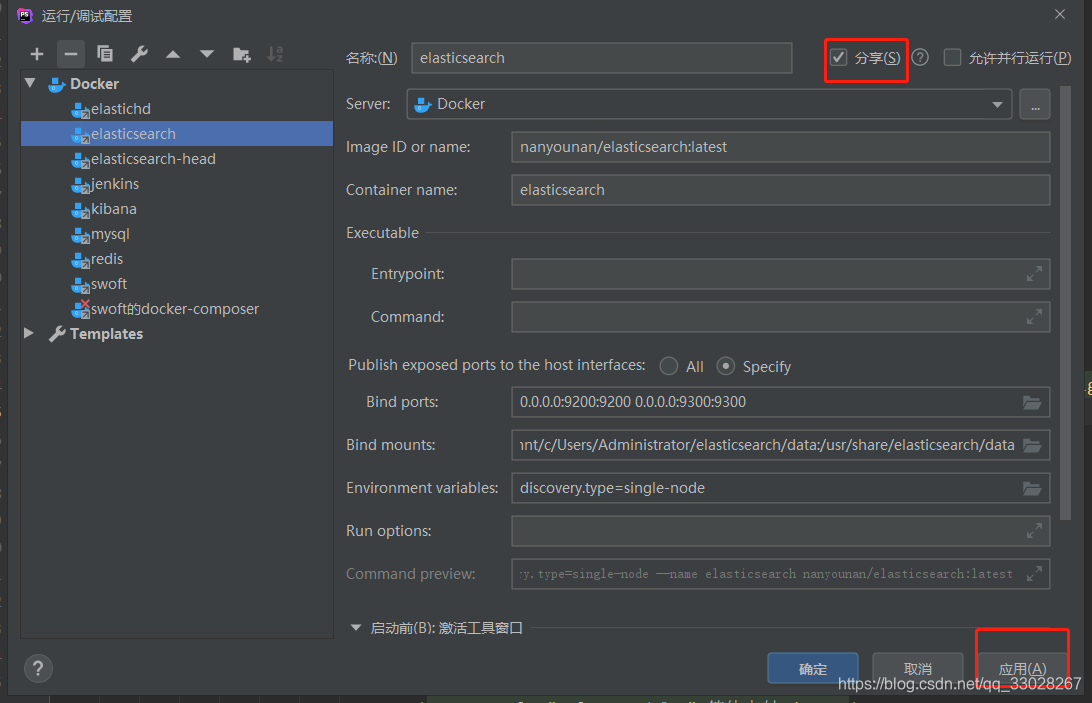The height and width of the screenshot is (703, 1092).
Task: Browse Environment variables folder icon
Action: (1032, 488)
